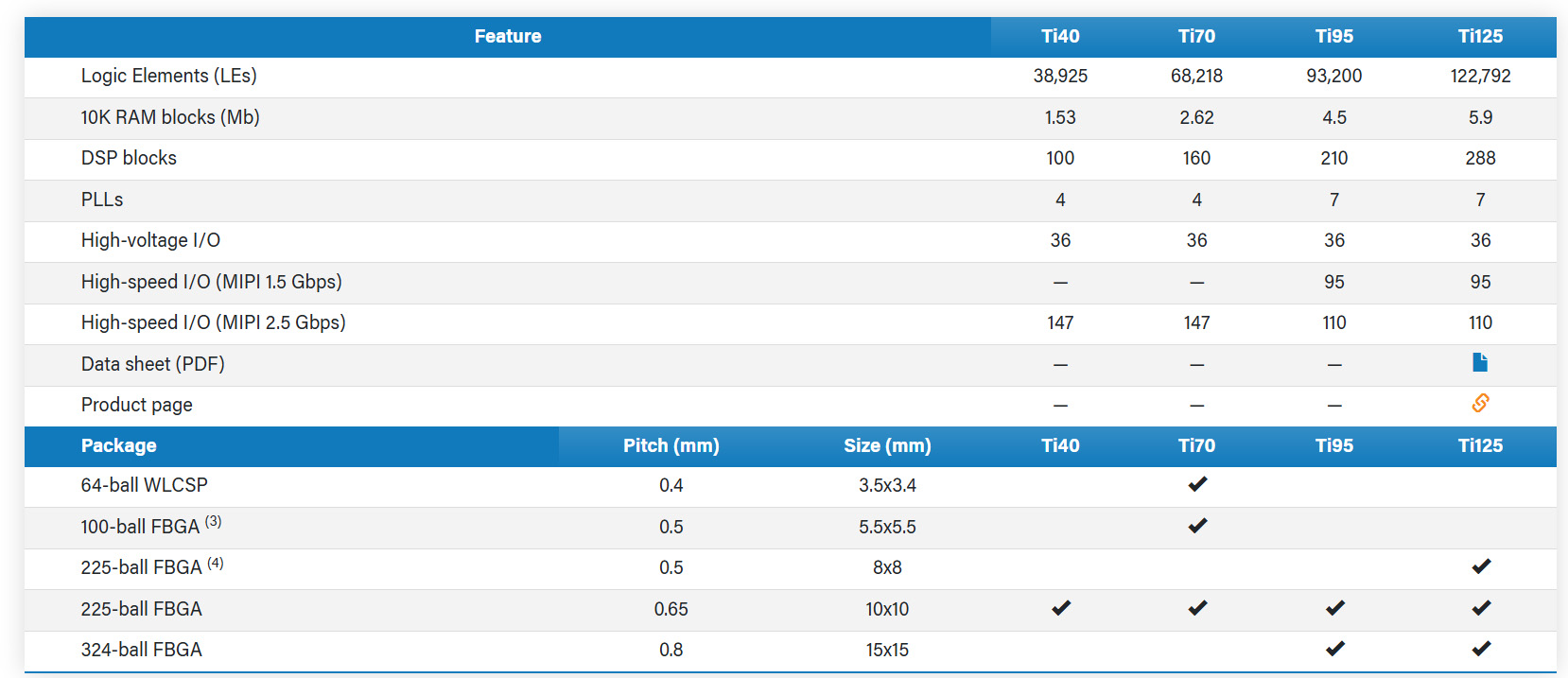
Task: Click the 100 DSP blocks value
Action: click(1060, 158)
